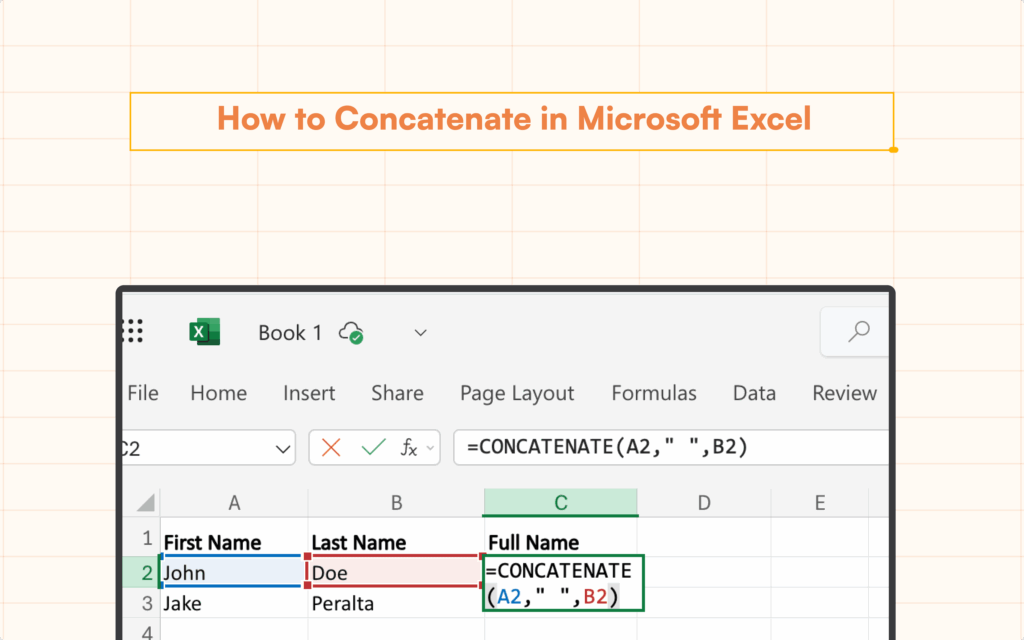Click the CONCATENATE formula in cell C2
1024x640 pixels.
click(x=563, y=583)
